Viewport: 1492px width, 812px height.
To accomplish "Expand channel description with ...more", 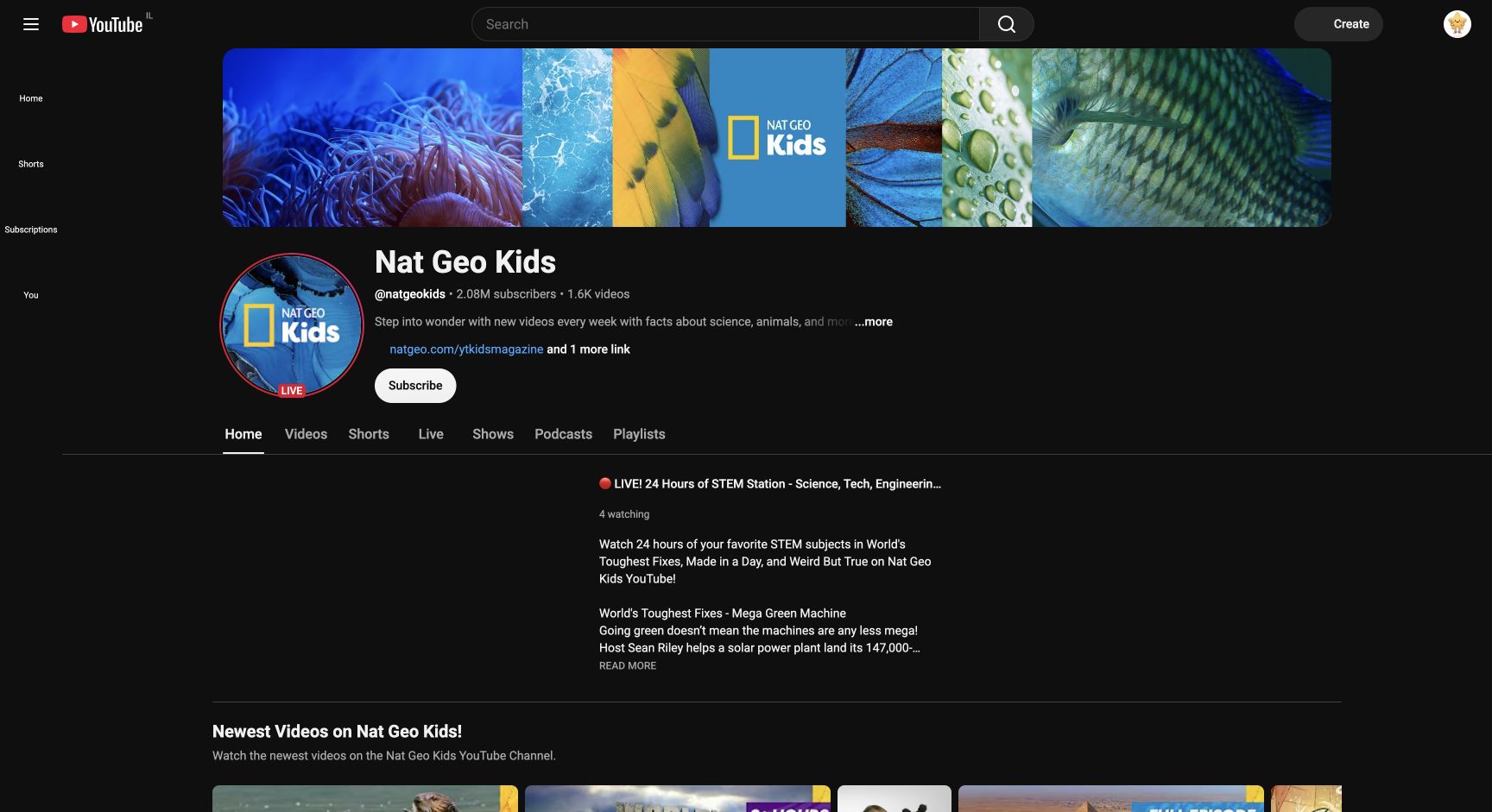I will (874, 322).
